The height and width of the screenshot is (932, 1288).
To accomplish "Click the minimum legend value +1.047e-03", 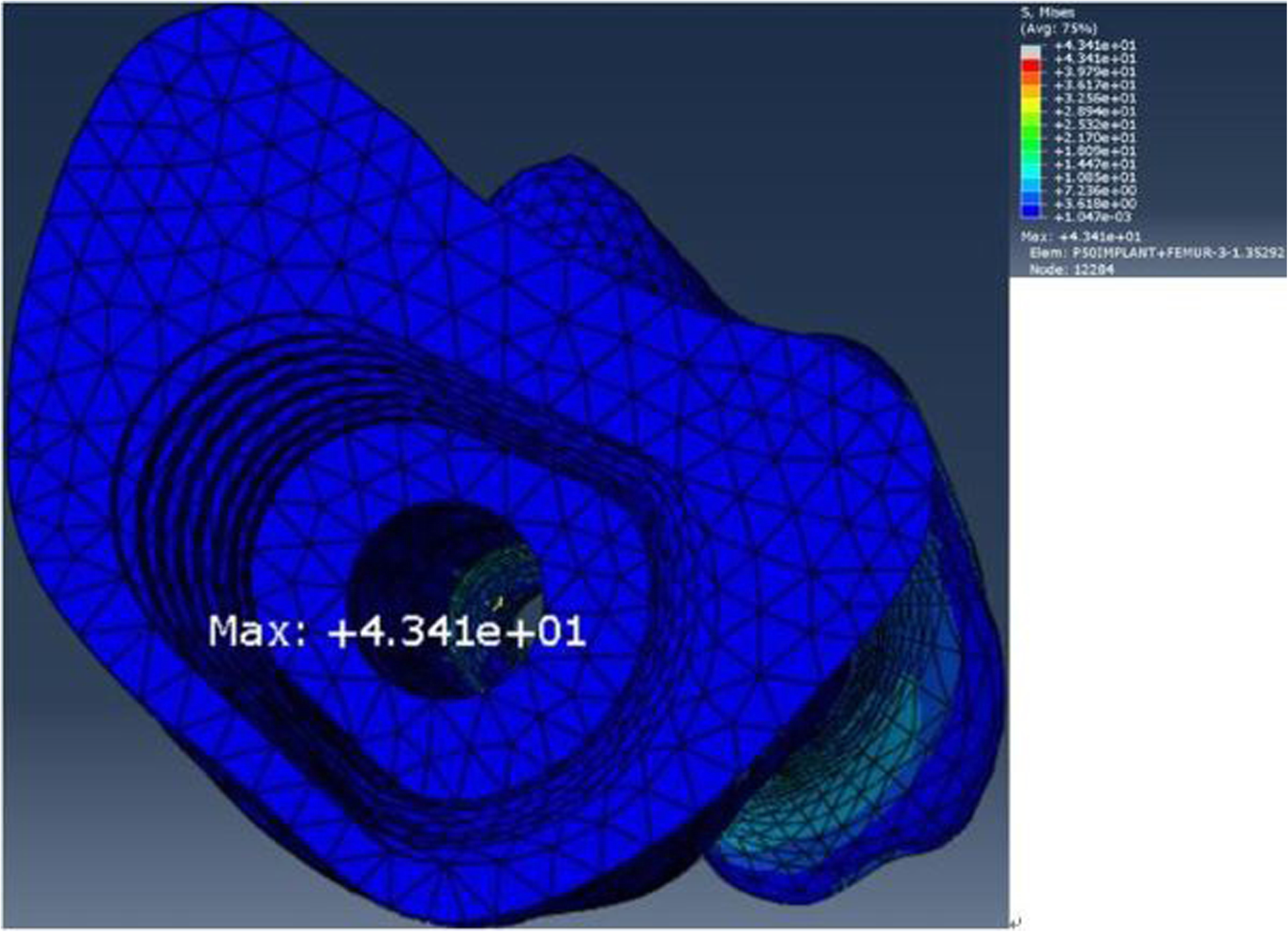I will pos(1093,217).
